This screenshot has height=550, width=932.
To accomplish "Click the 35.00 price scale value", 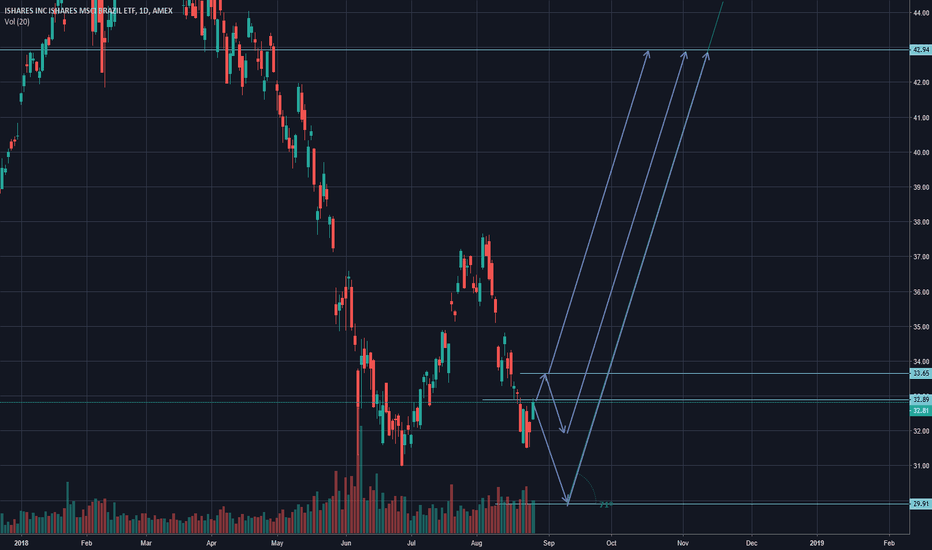I will 921,327.
